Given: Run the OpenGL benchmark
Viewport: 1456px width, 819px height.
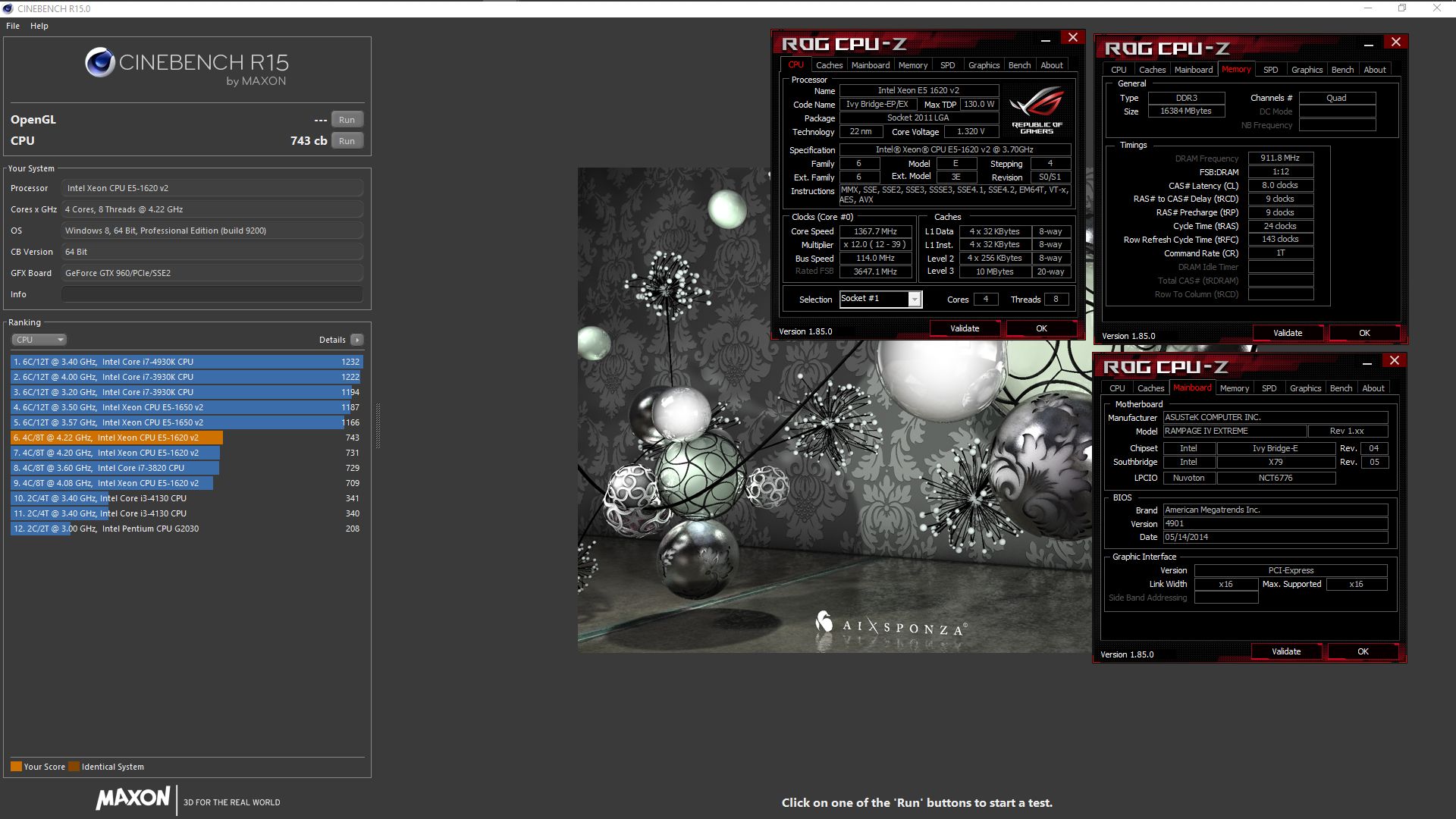Looking at the screenshot, I should [347, 120].
